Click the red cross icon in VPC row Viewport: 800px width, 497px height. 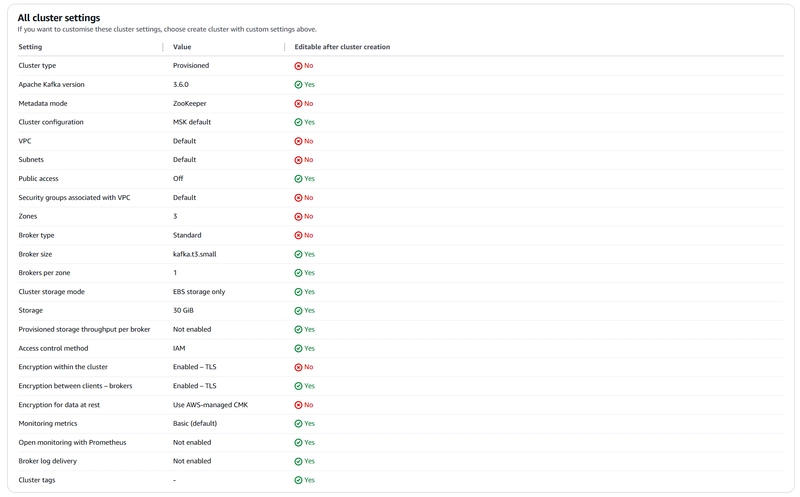(298, 141)
